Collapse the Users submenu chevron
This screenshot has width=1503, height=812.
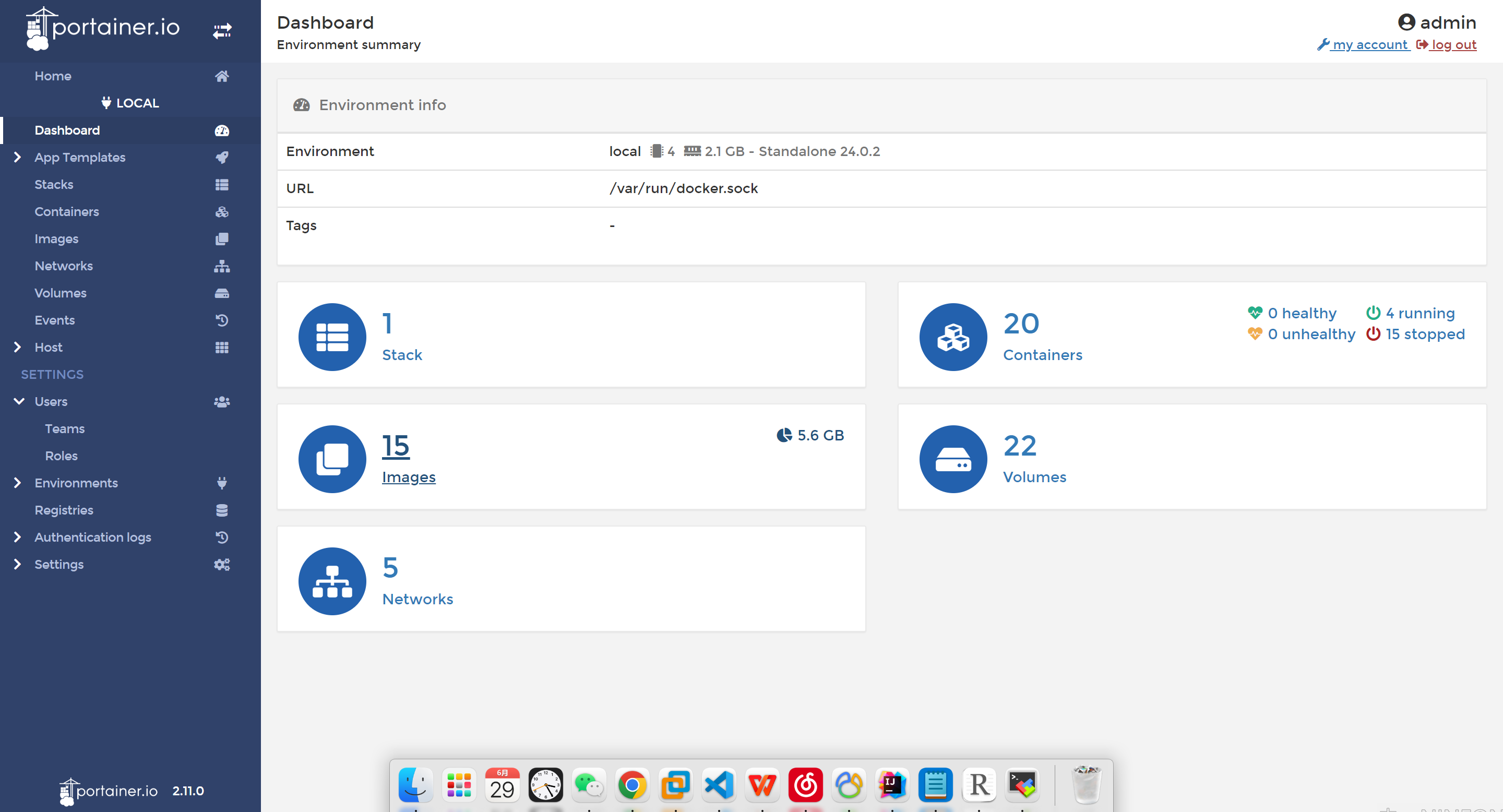pyautogui.click(x=19, y=402)
